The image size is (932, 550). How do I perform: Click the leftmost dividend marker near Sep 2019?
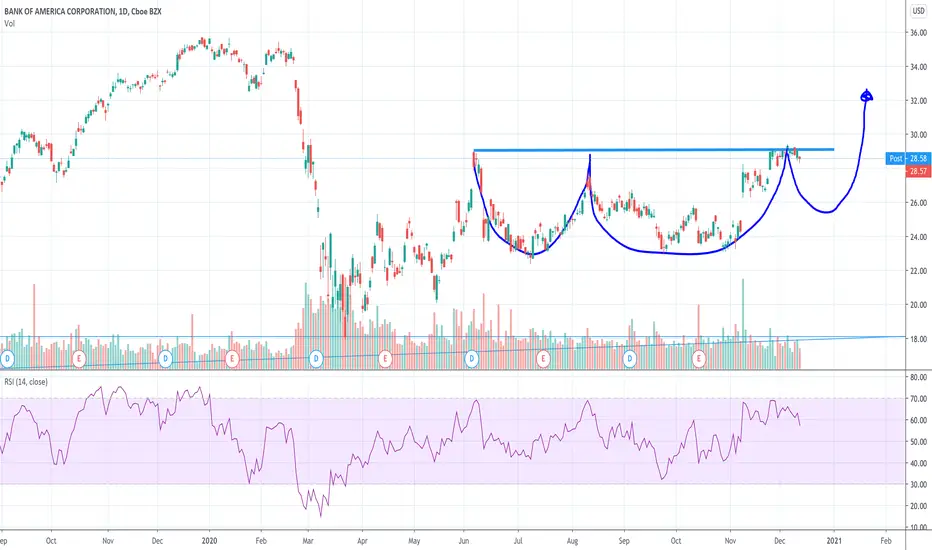[x=7, y=359]
